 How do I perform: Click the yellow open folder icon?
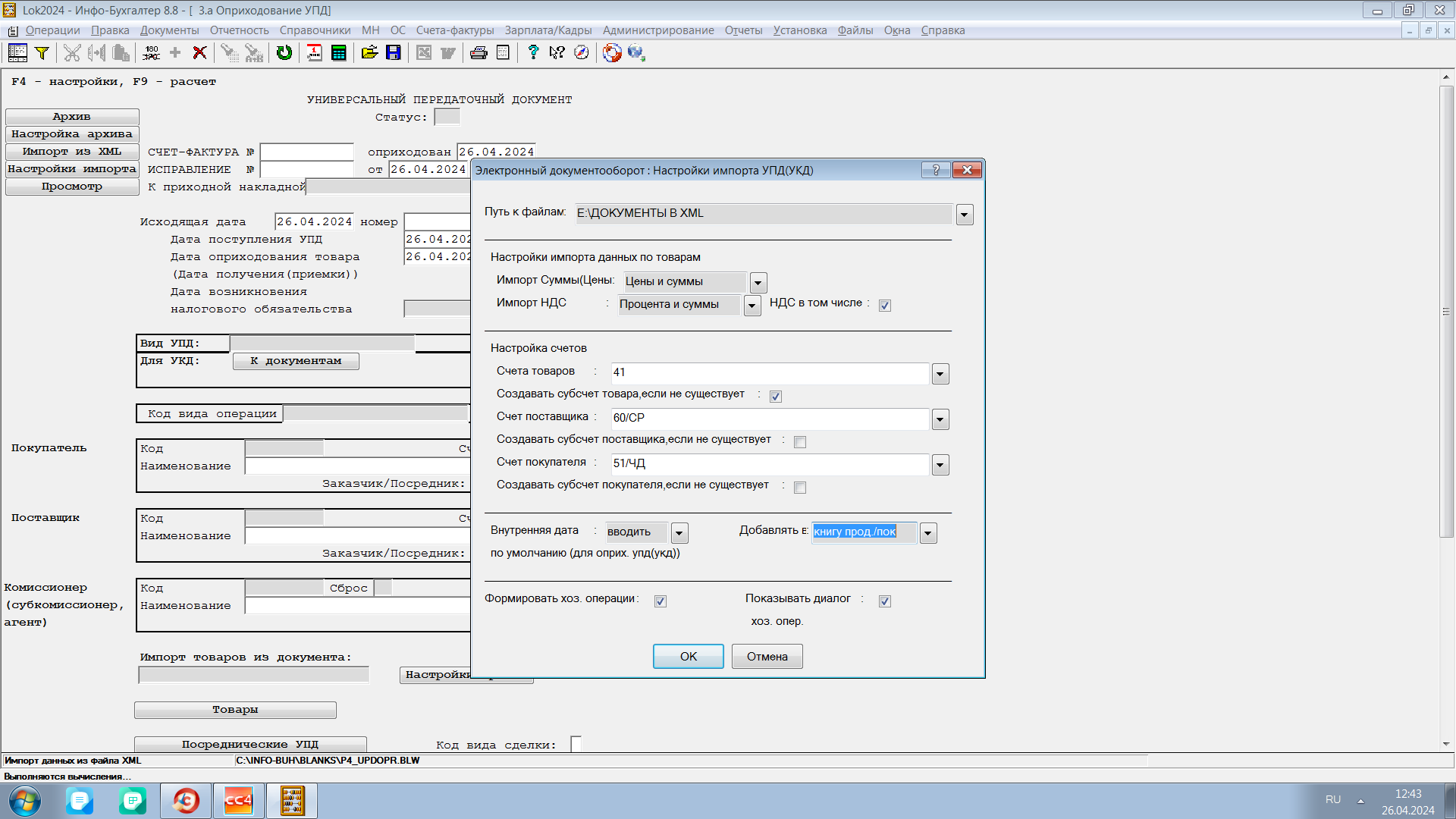(x=369, y=52)
